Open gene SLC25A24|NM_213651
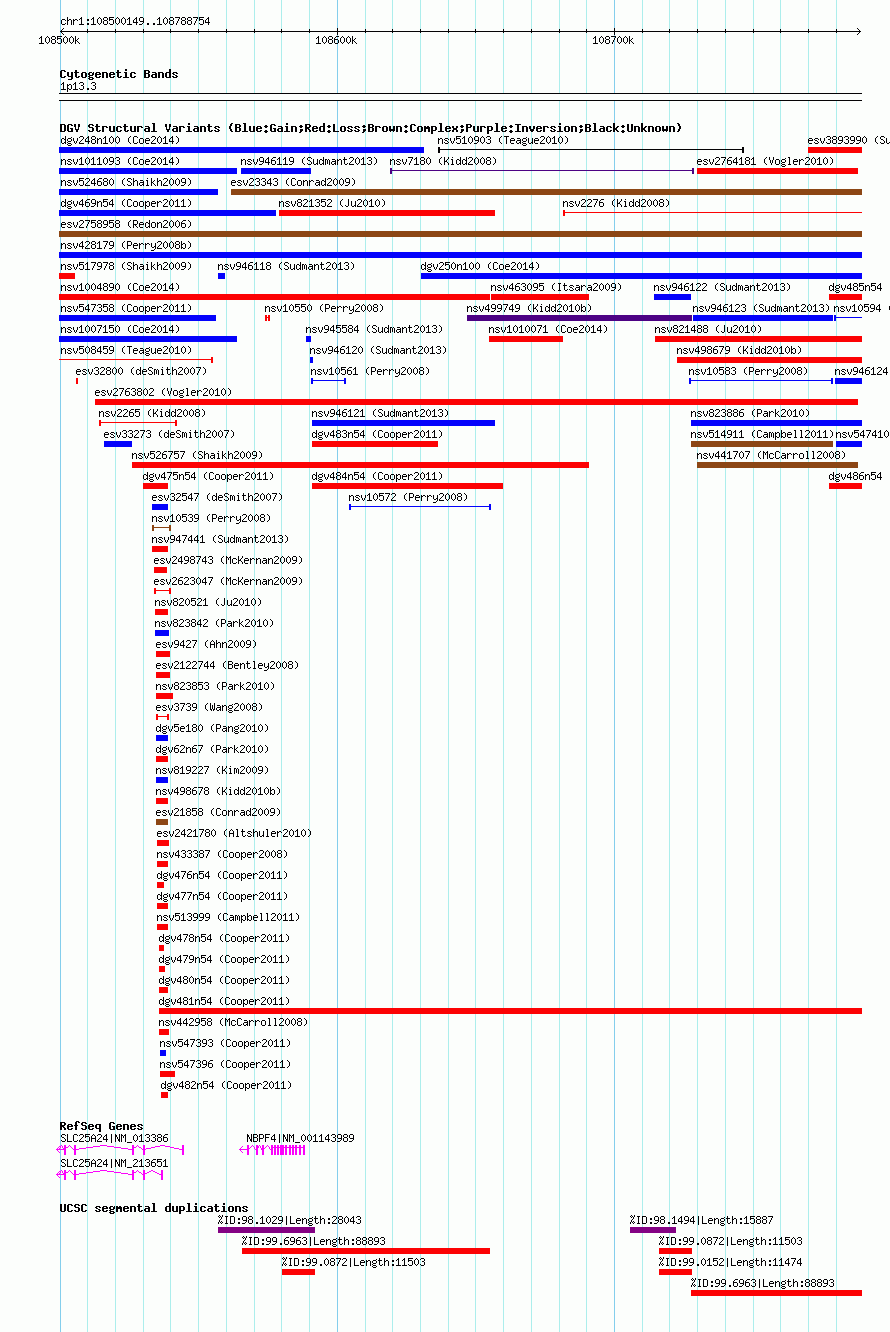Image resolution: width=890 pixels, height=1332 pixels. point(114,1163)
